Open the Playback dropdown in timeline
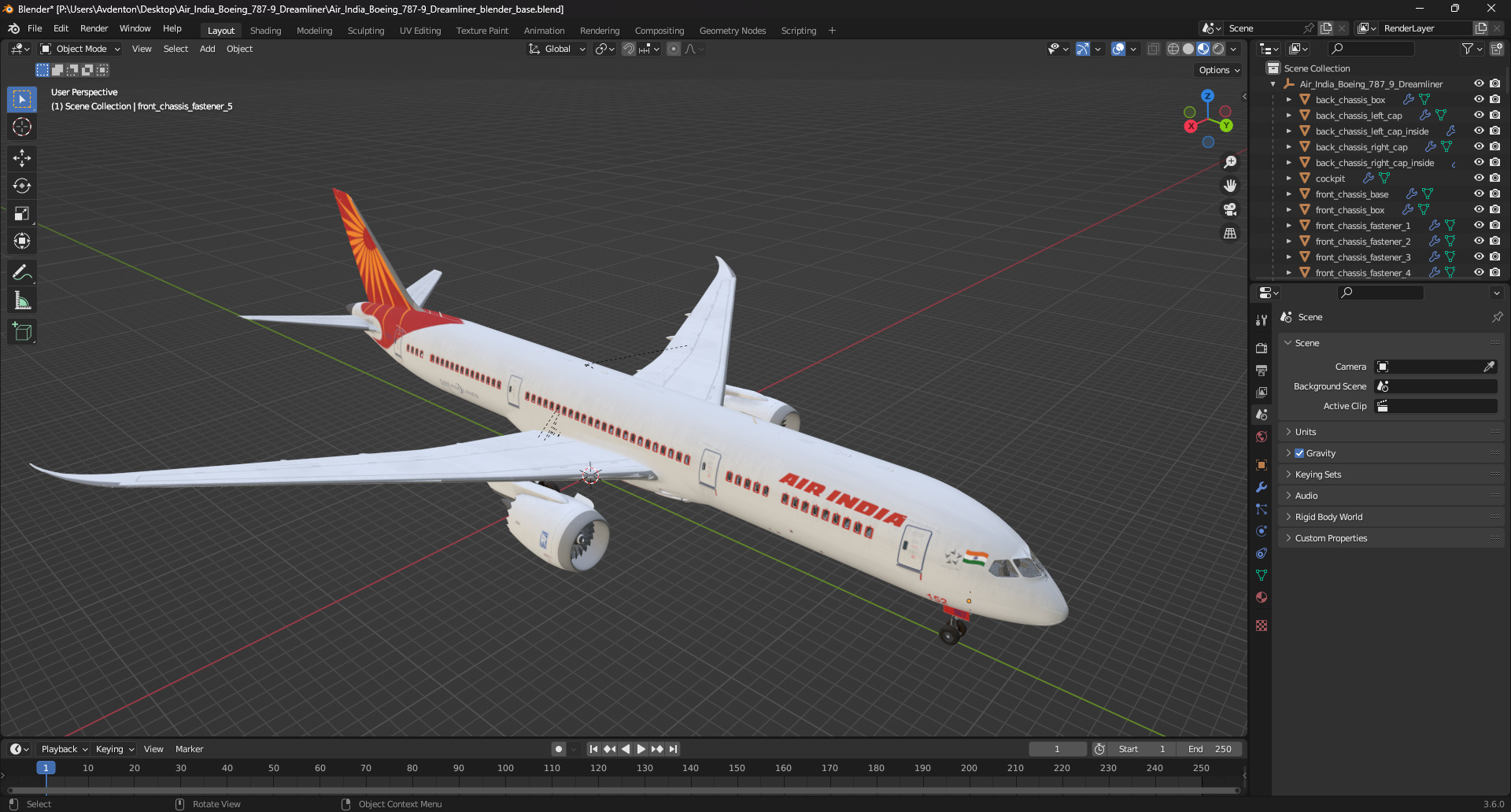 tap(64, 749)
